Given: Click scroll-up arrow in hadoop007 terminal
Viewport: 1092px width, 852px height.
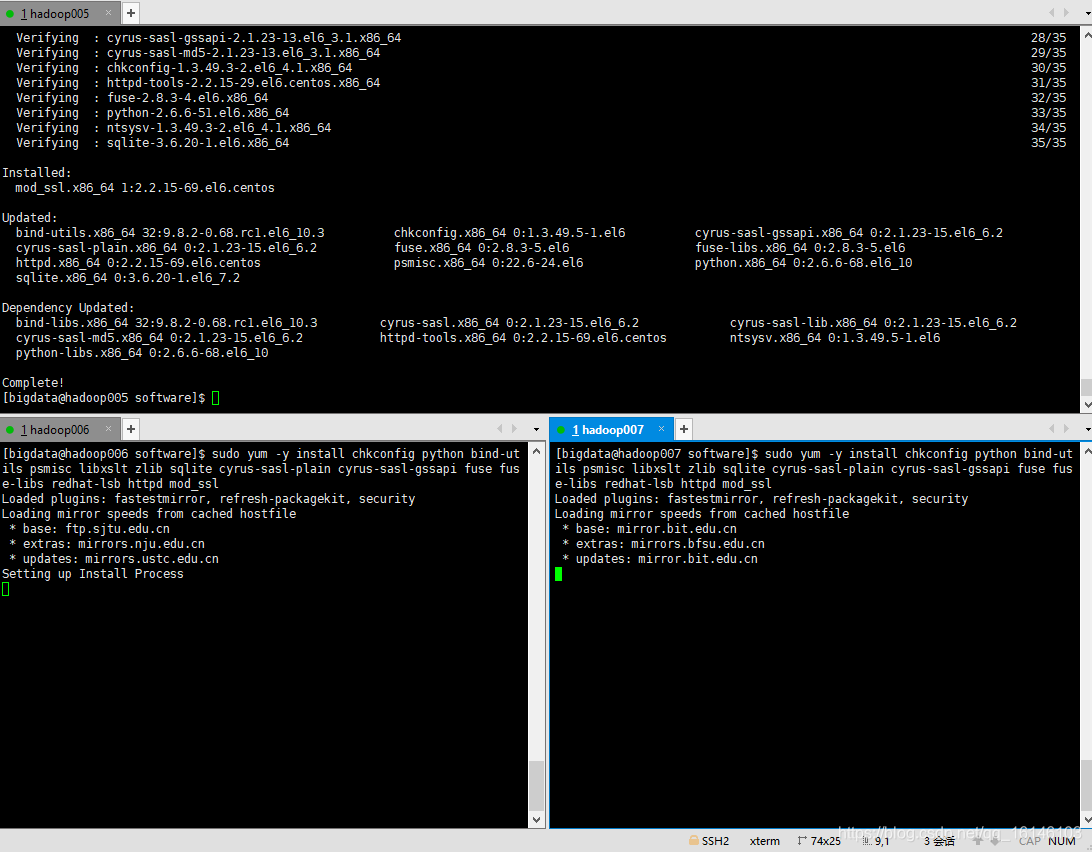Looking at the screenshot, I should tap(1086, 451).
